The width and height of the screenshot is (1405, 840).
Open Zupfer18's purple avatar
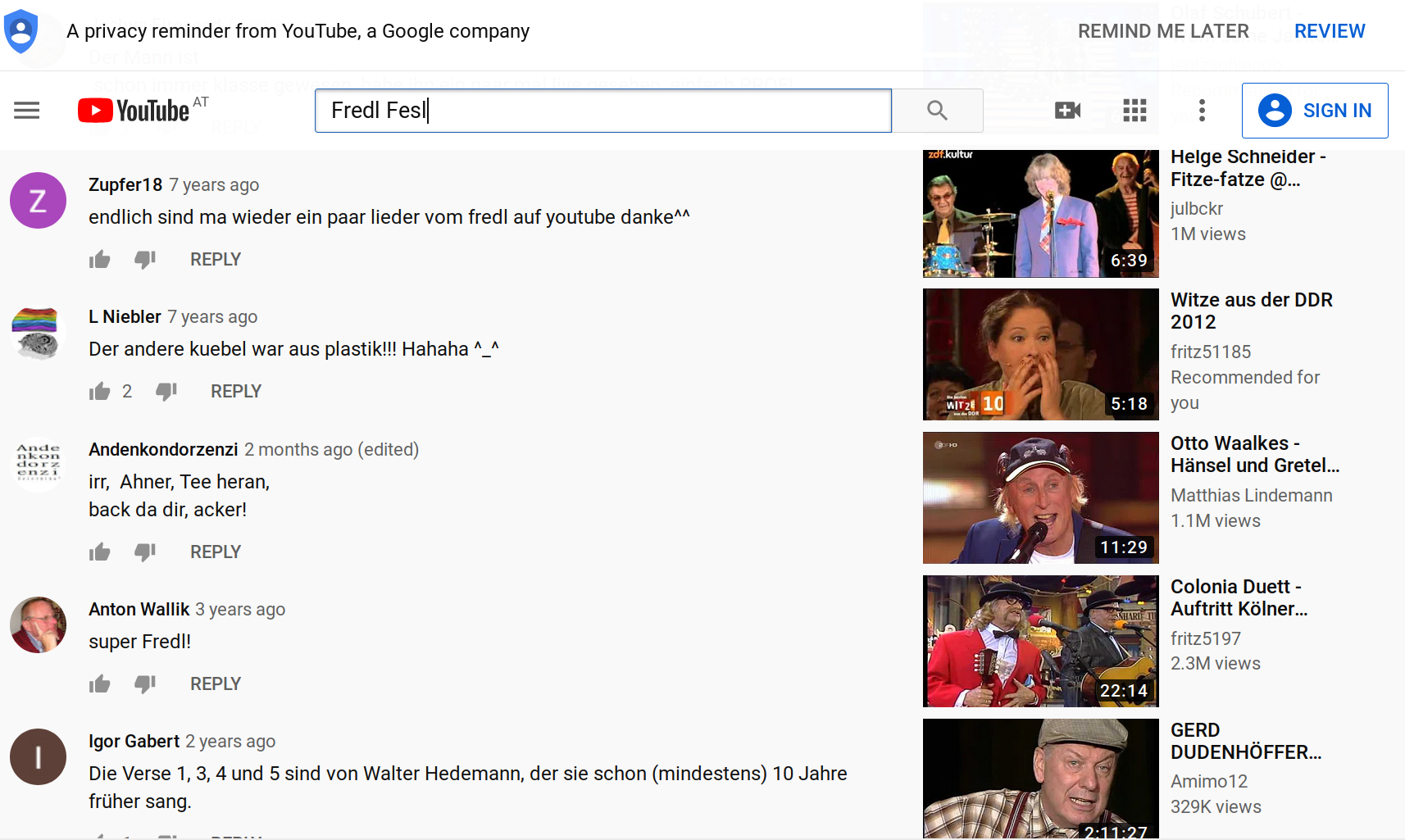pyautogui.click(x=38, y=200)
